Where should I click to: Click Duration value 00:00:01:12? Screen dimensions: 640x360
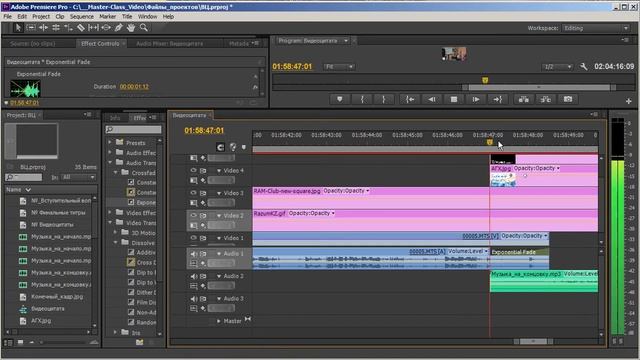click(x=134, y=87)
